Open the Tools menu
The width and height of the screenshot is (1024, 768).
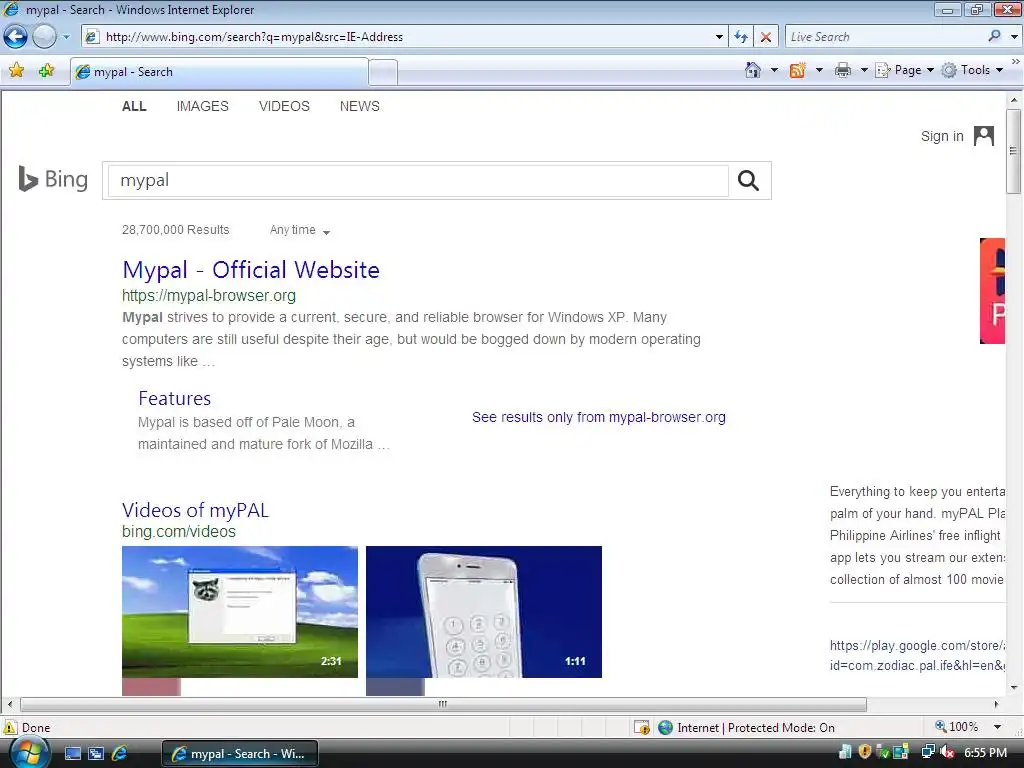[x=972, y=70]
